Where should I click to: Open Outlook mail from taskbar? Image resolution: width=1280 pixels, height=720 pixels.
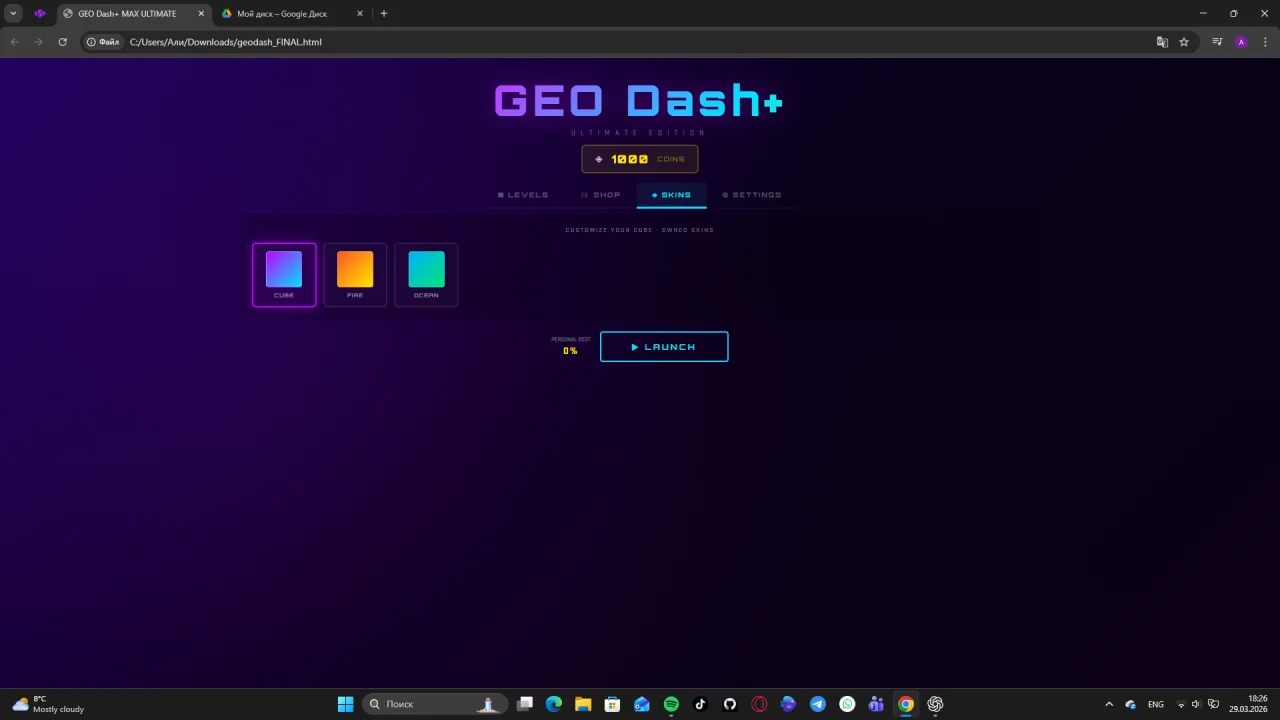coord(642,704)
